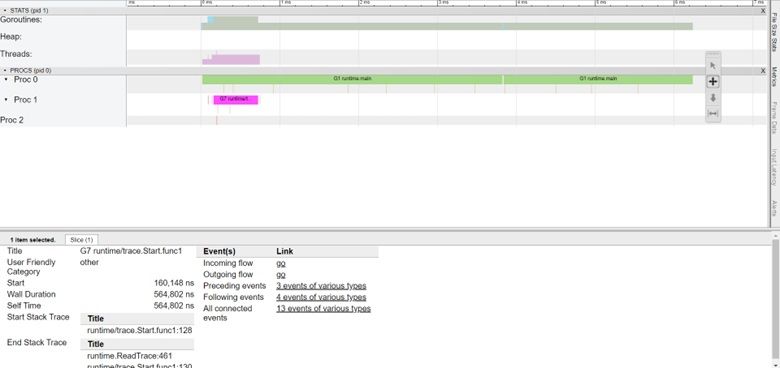Screen dimensions: 780x368
Task: Follow the Outgoing flow go link
Action: (281, 275)
